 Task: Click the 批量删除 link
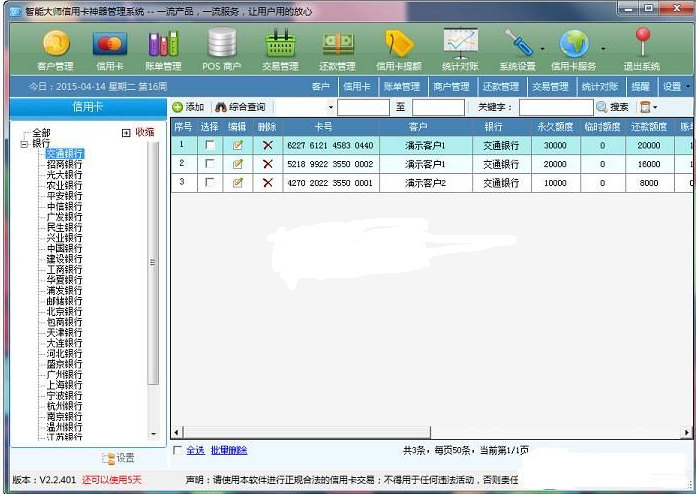tap(229, 450)
